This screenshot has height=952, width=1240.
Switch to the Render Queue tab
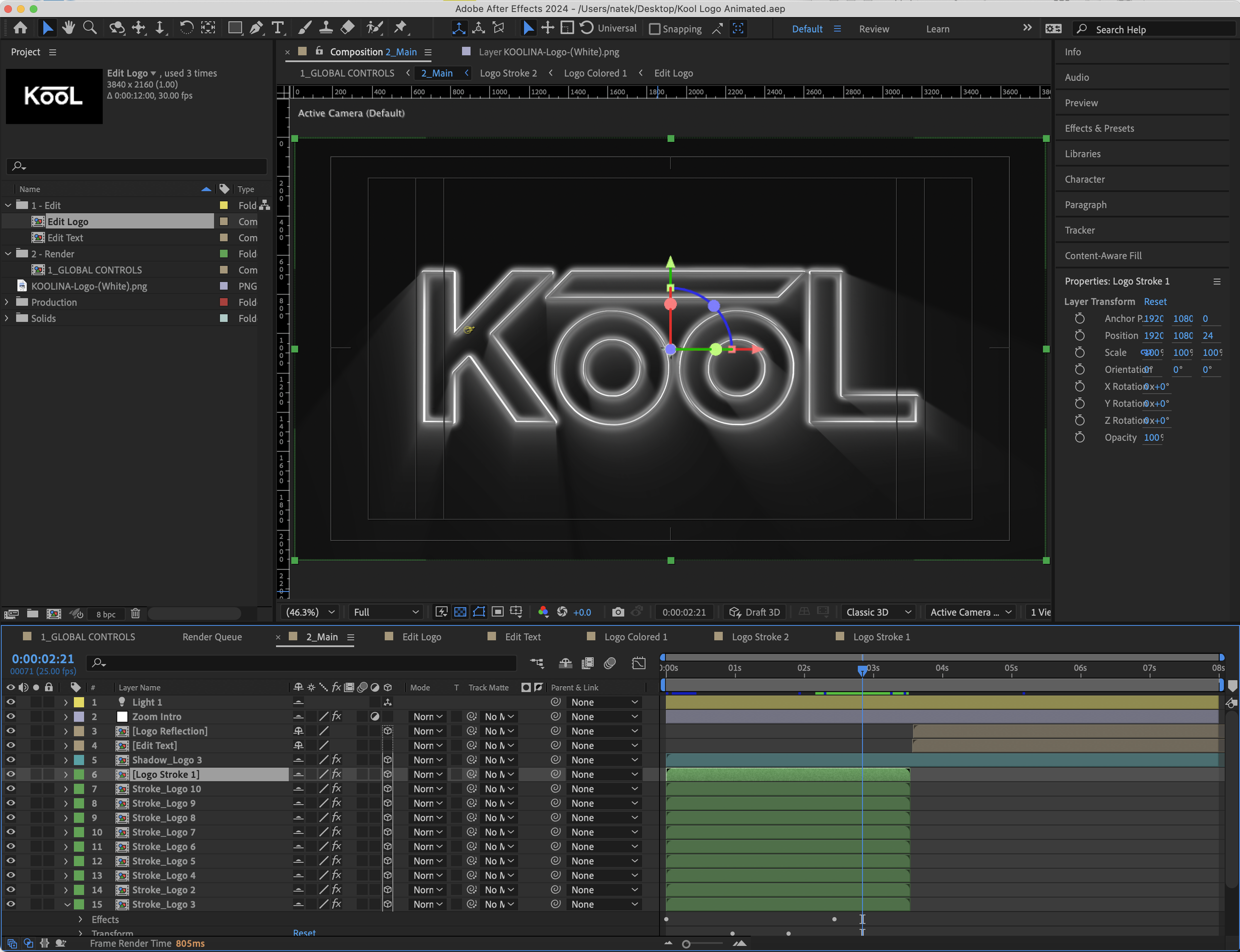[x=212, y=637]
